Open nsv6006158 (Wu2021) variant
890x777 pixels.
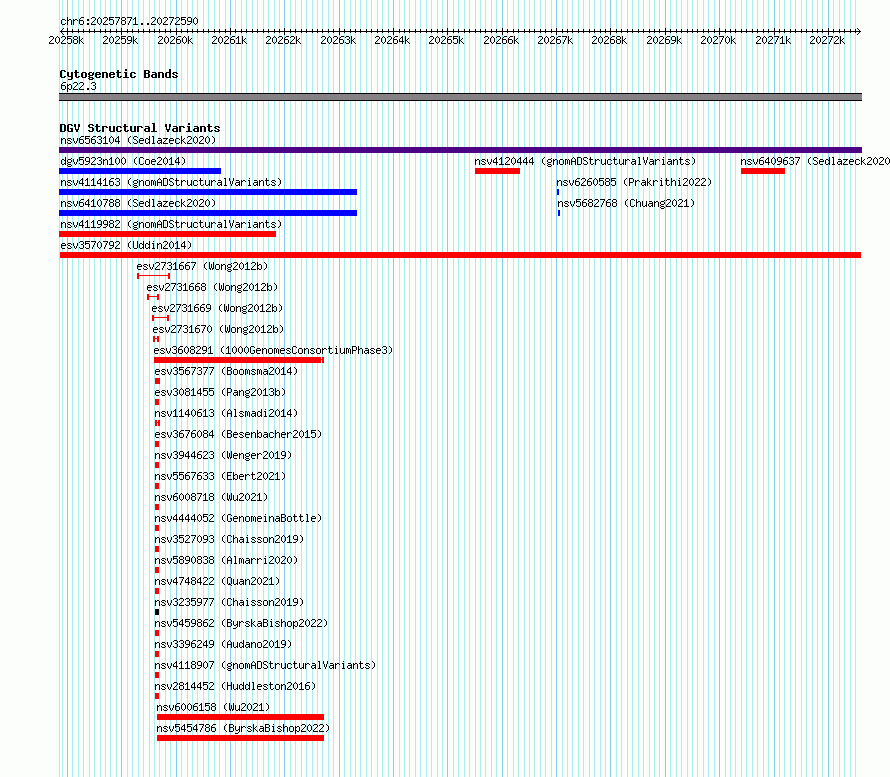coord(213,707)
